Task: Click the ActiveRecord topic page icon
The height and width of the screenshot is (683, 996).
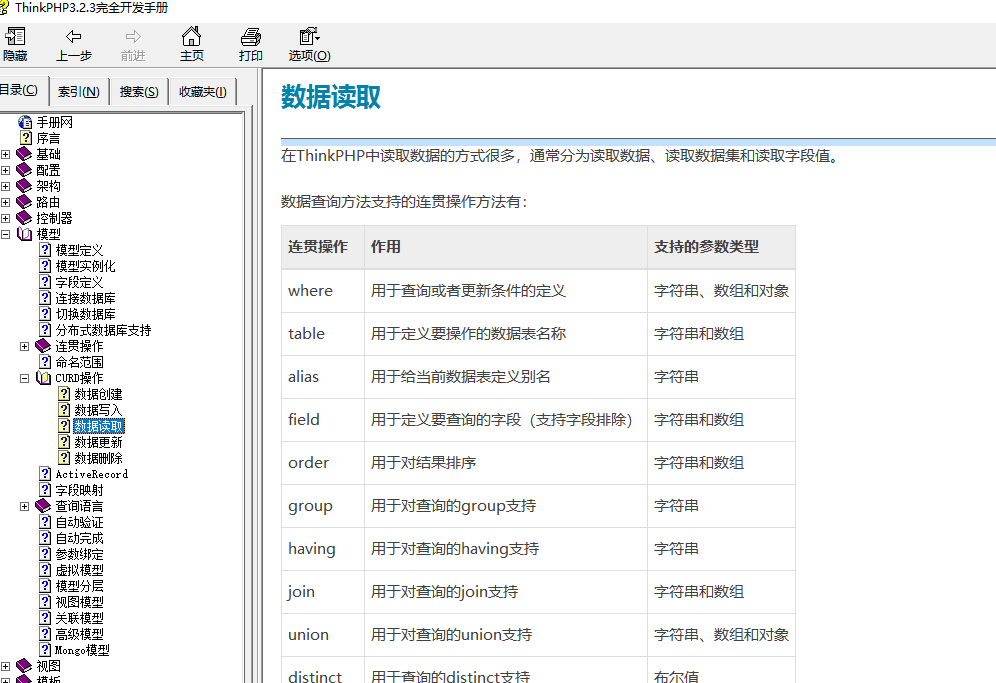Action: point(44,474)
